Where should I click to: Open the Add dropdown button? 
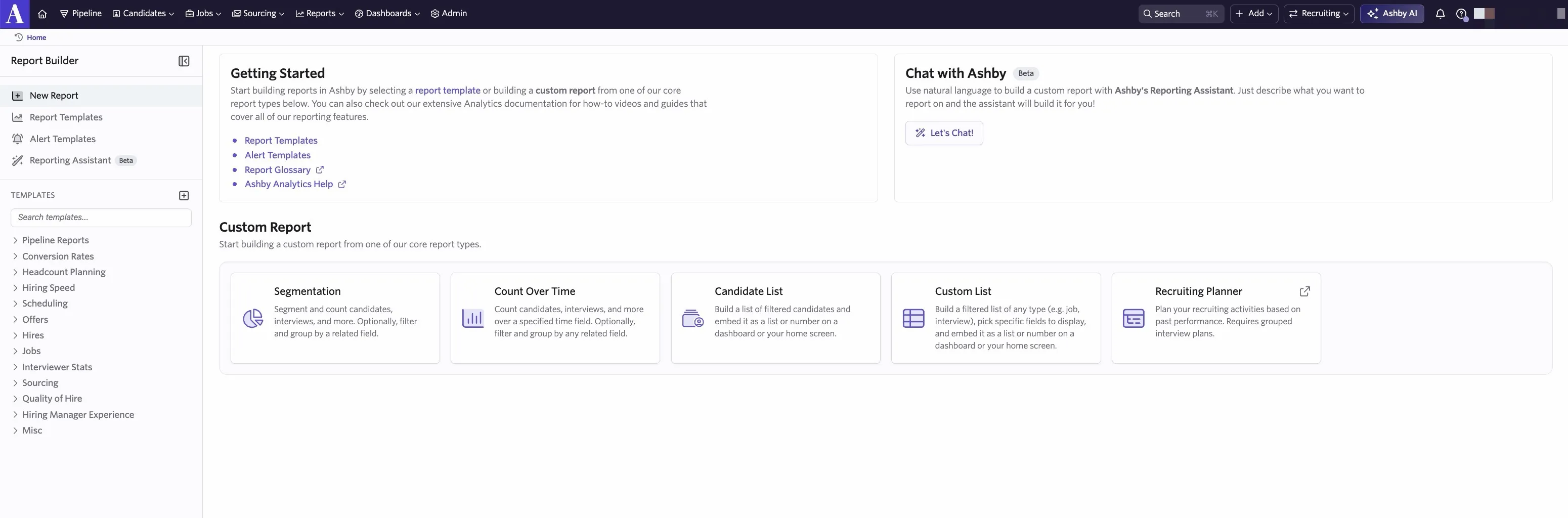tap(1254, 13)
